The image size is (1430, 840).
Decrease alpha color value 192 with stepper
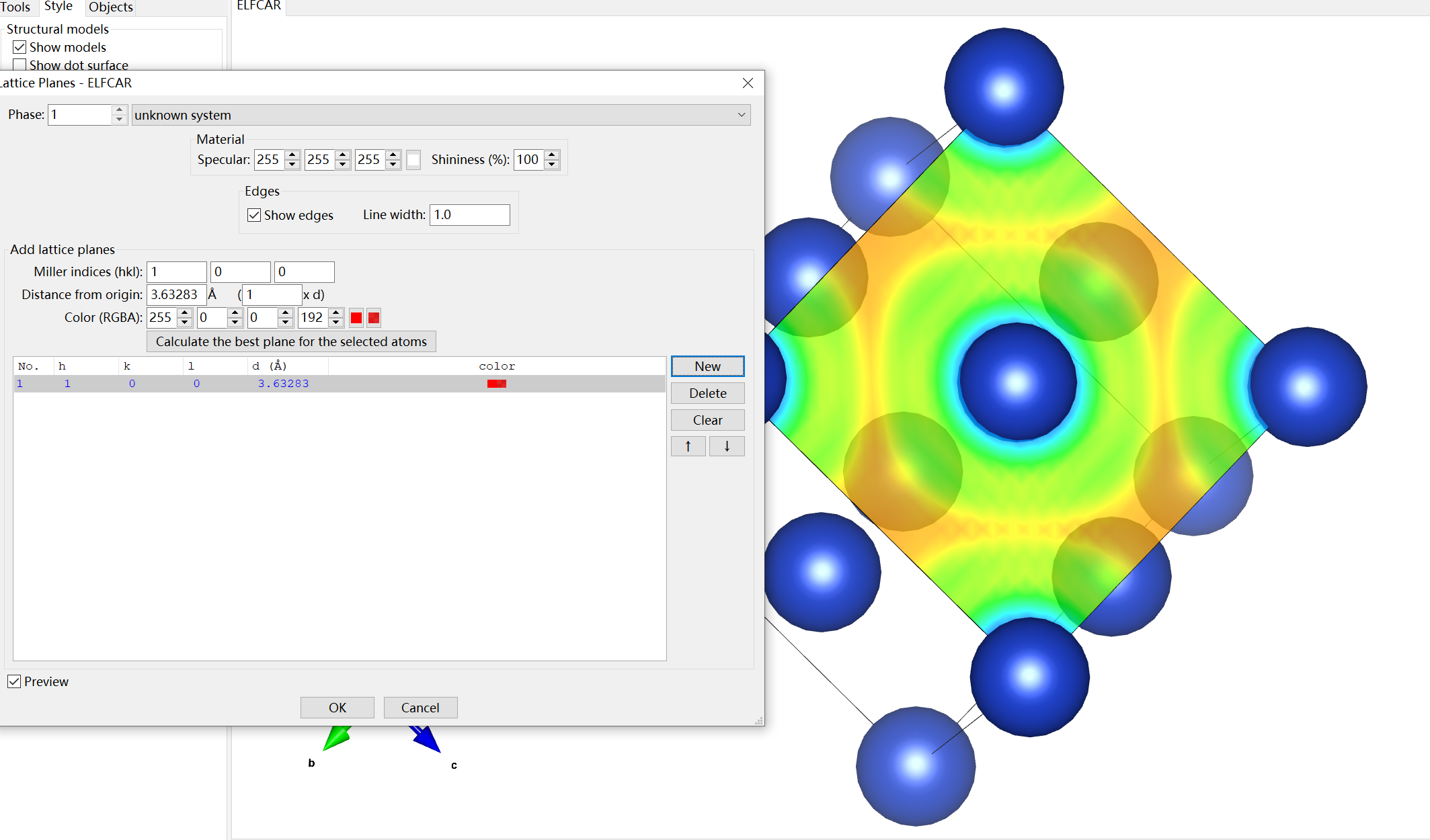[x=336, y=323]
